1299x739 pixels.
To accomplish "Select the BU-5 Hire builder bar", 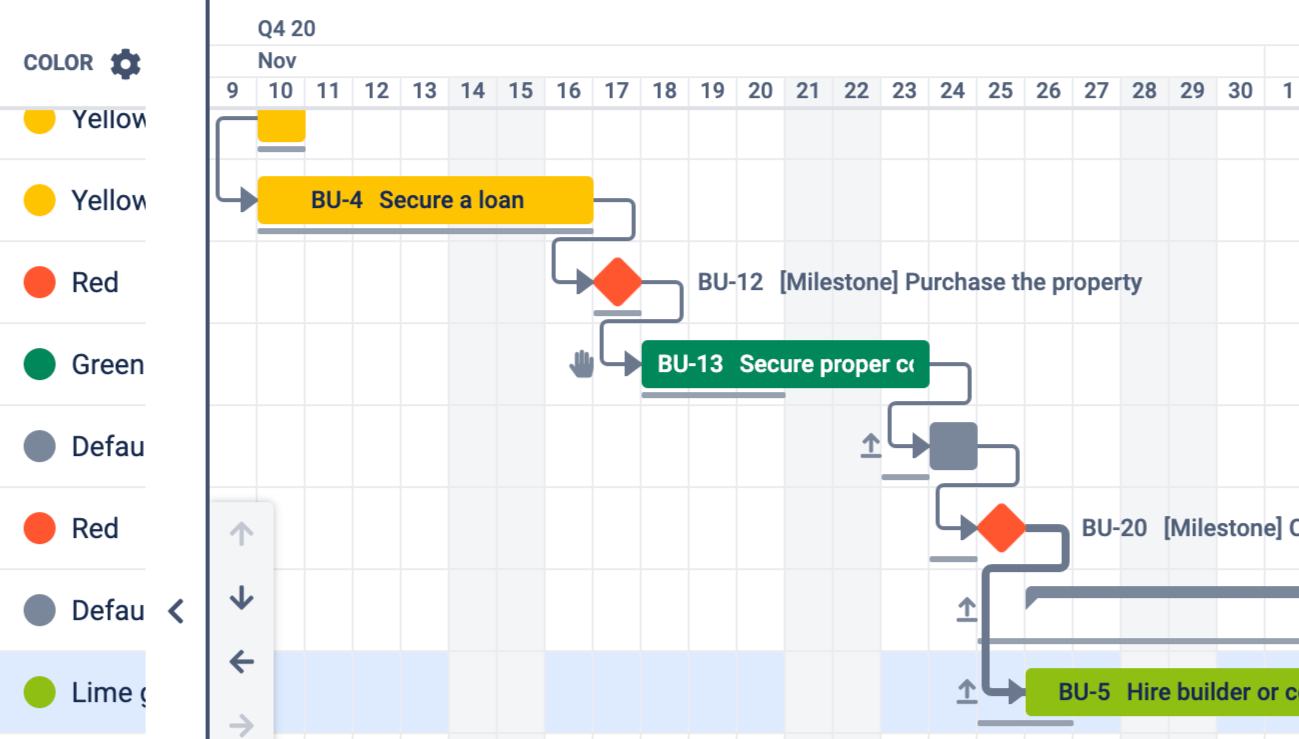I will tap(1160, 692).
